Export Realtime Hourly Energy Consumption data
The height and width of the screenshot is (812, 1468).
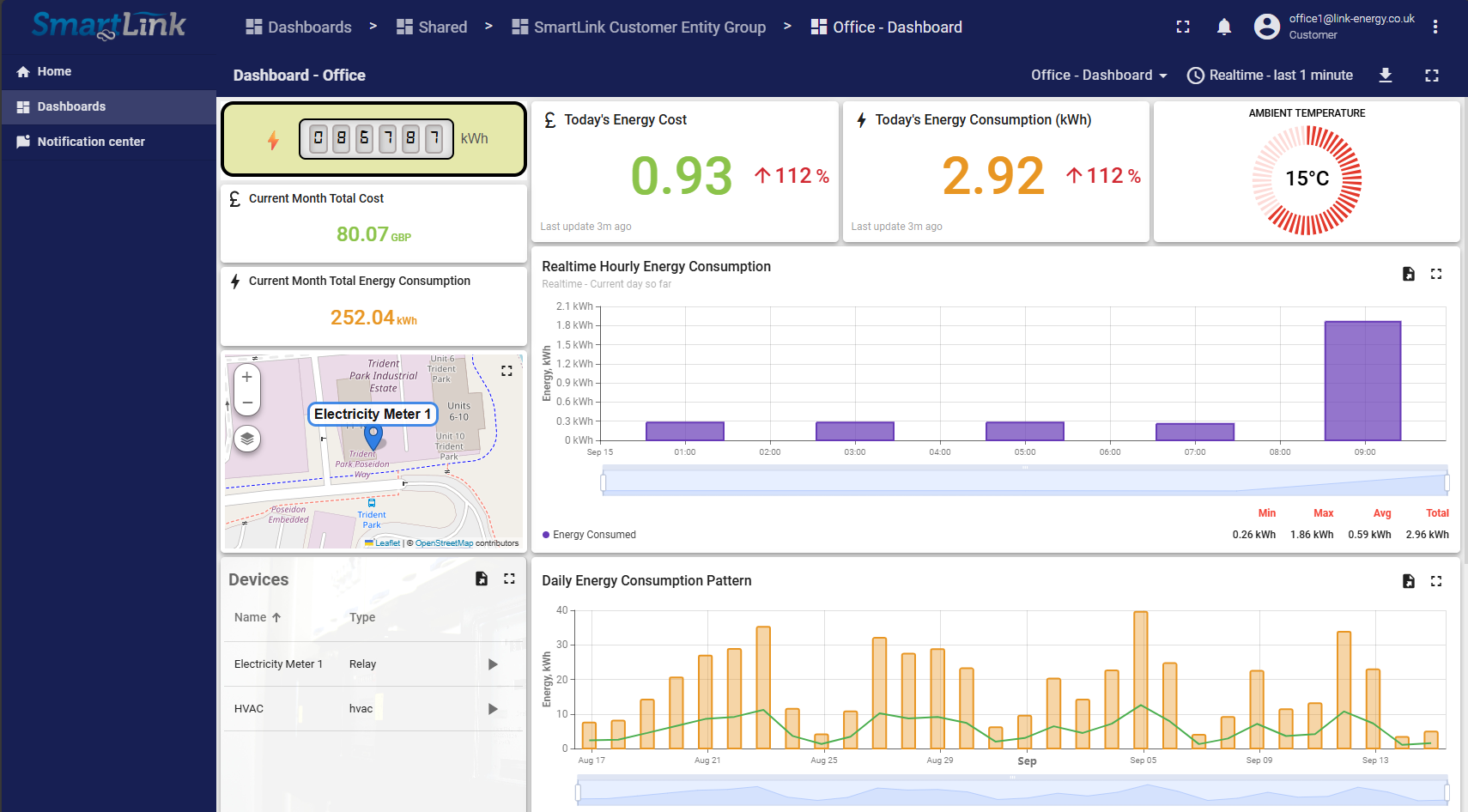coord(1409,274)
